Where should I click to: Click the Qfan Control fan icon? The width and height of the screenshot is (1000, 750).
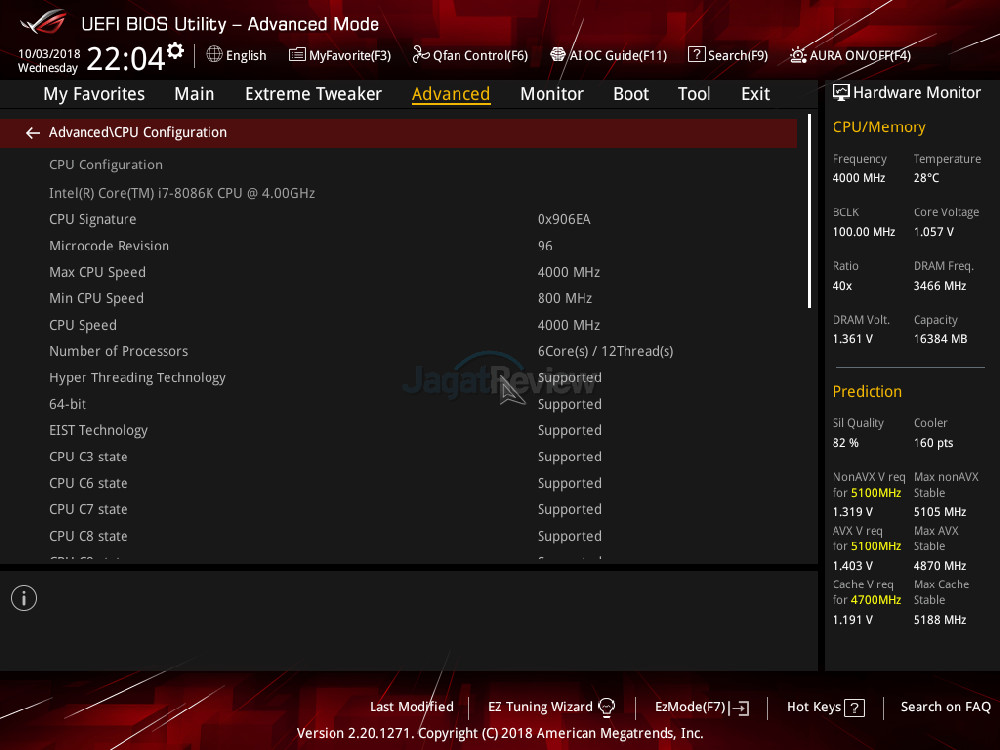point(421,55)
